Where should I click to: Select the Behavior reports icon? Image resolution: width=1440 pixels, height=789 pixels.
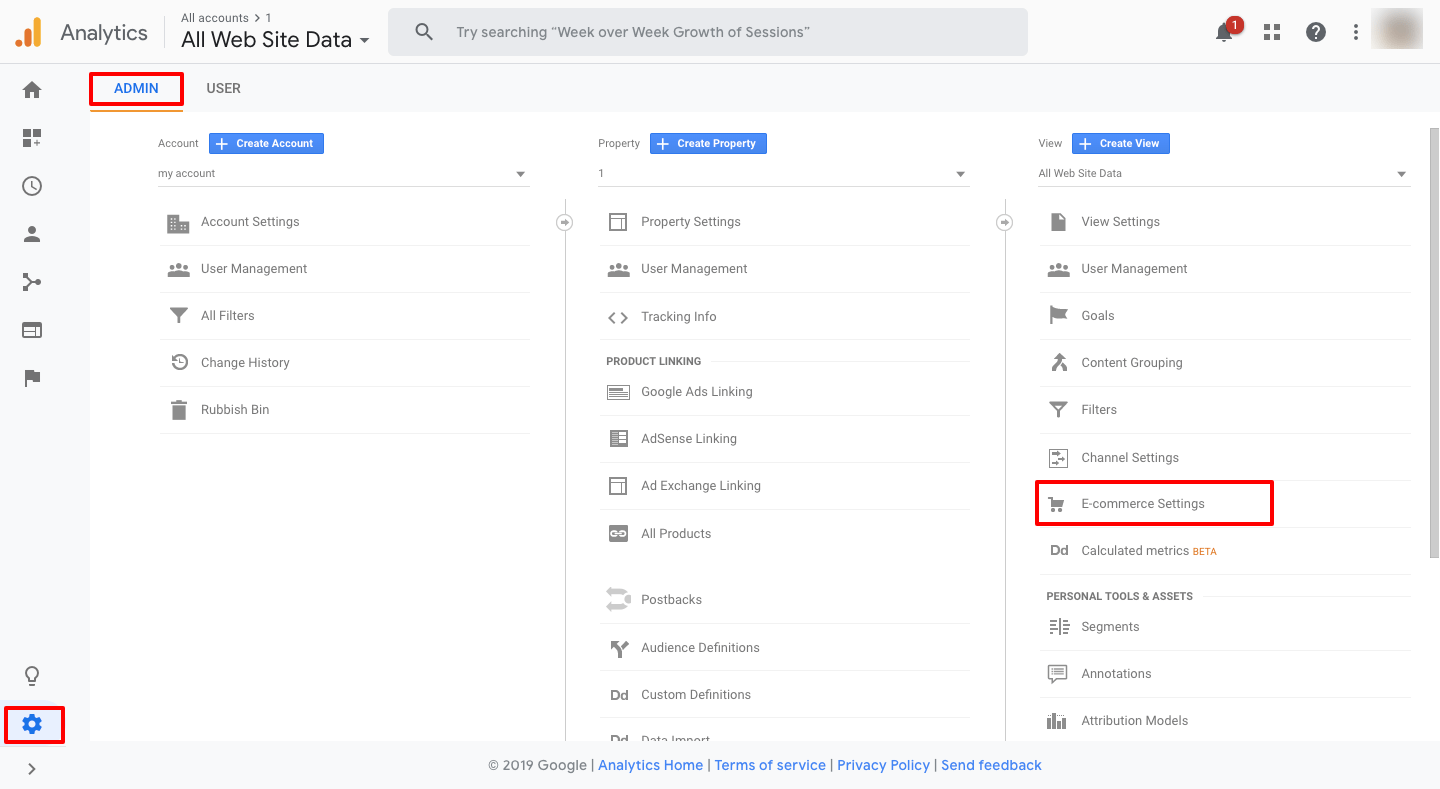31,329
